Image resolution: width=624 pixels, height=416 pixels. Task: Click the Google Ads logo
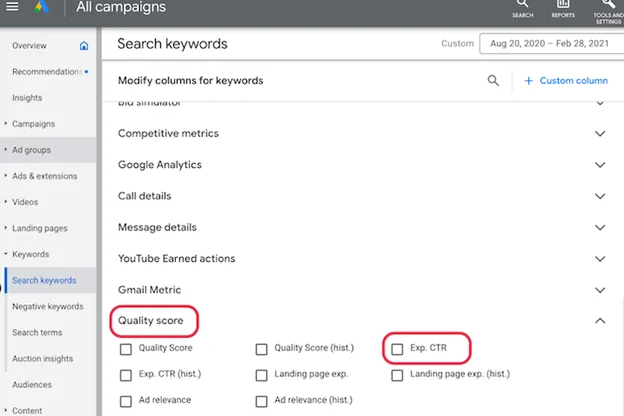tap(41, 6)
